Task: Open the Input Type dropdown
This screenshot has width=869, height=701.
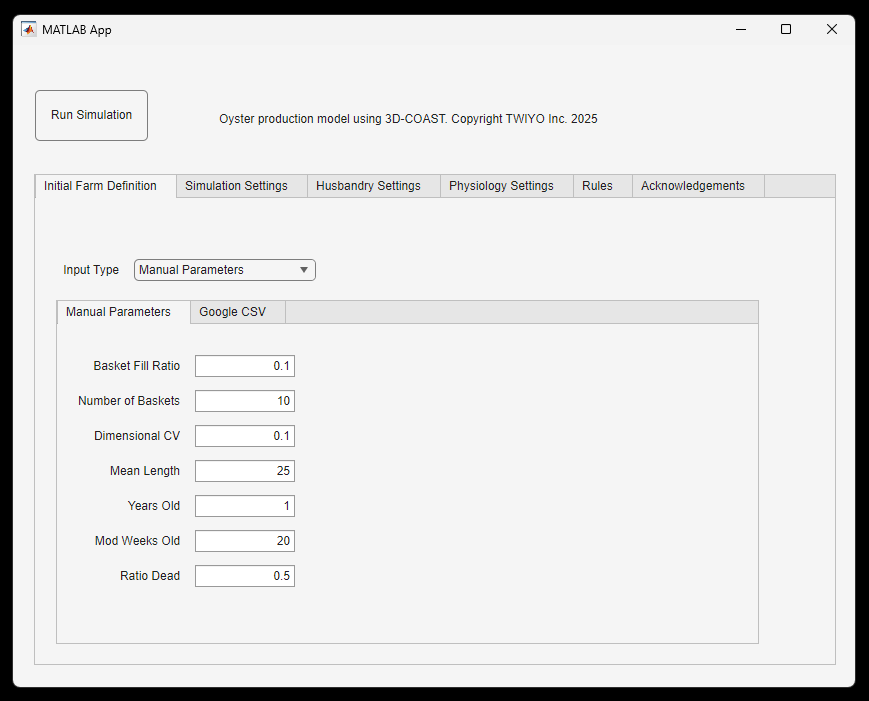Action: [x=224, y=270]
